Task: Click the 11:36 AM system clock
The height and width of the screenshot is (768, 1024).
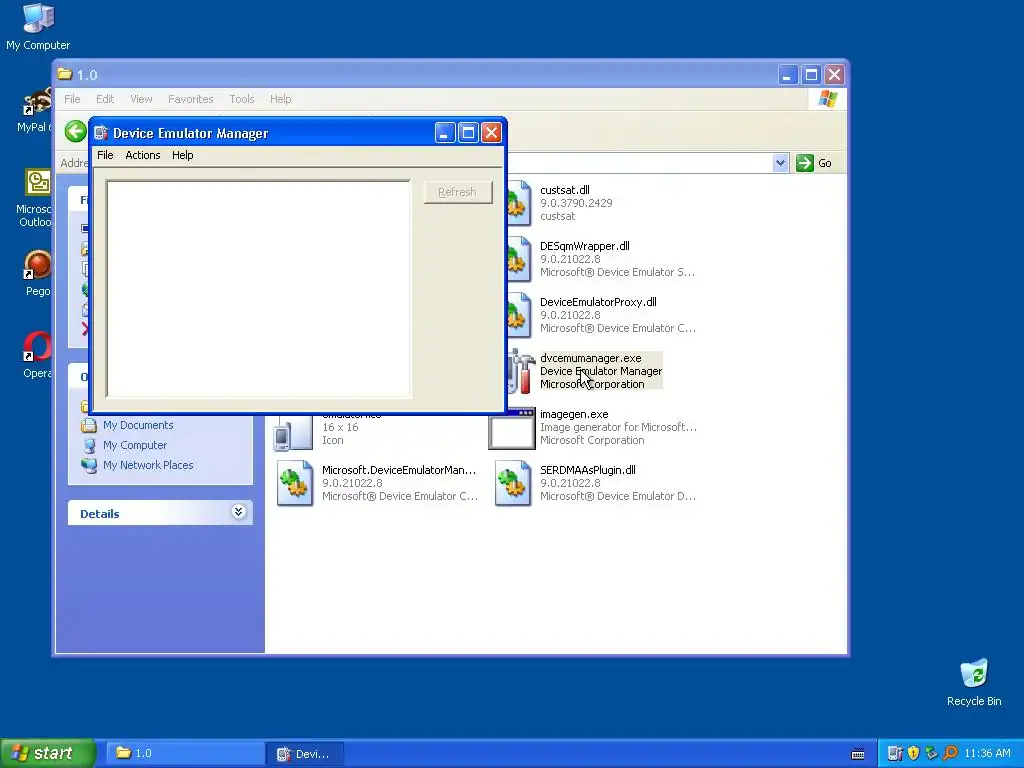Action: pyautogui.click(x=987, y=754)
